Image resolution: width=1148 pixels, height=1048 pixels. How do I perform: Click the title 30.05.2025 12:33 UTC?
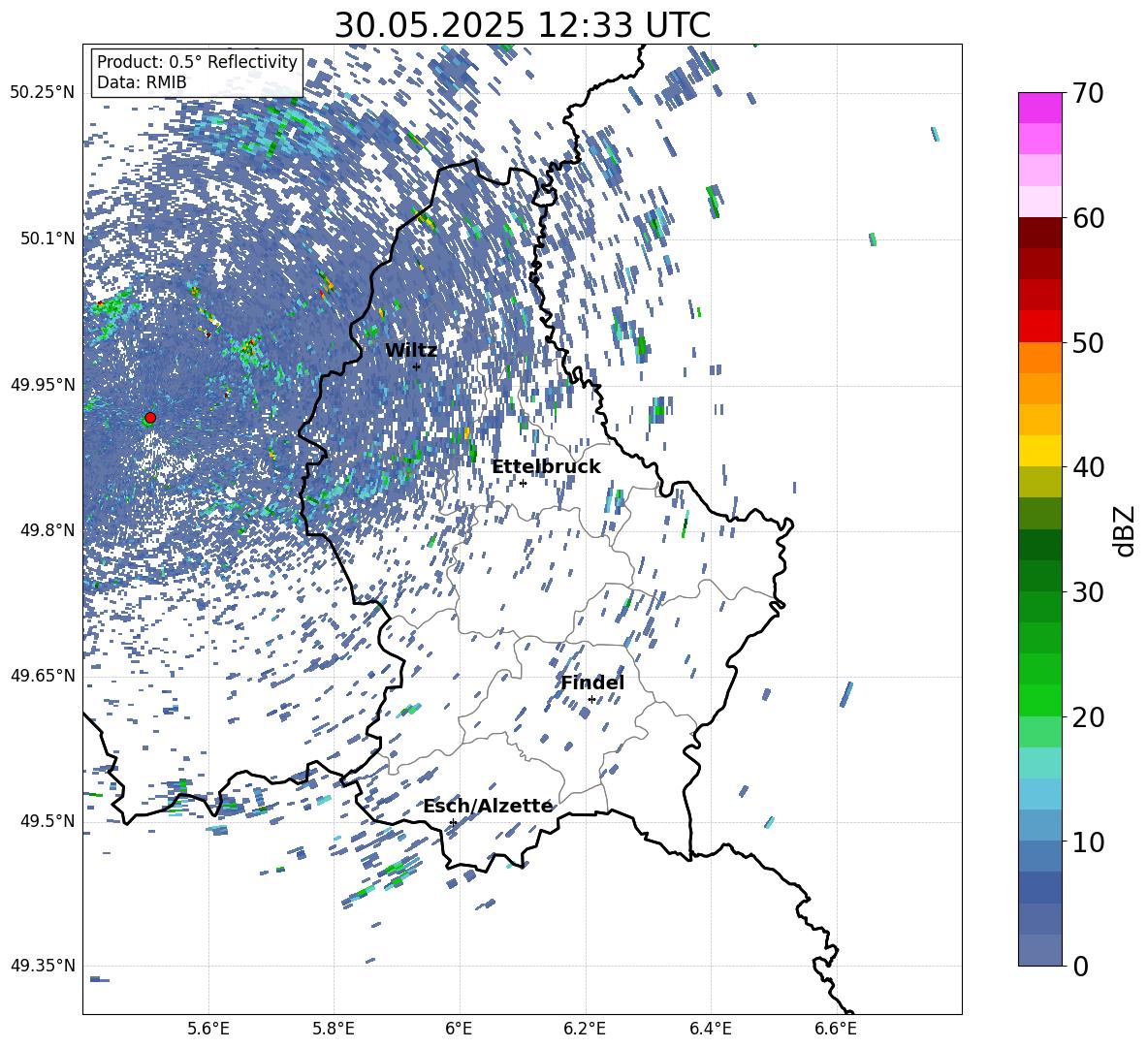(x=523, y=25)
